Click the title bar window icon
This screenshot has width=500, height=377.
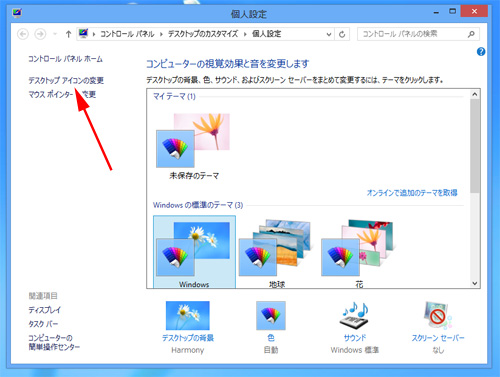point(17,13)
